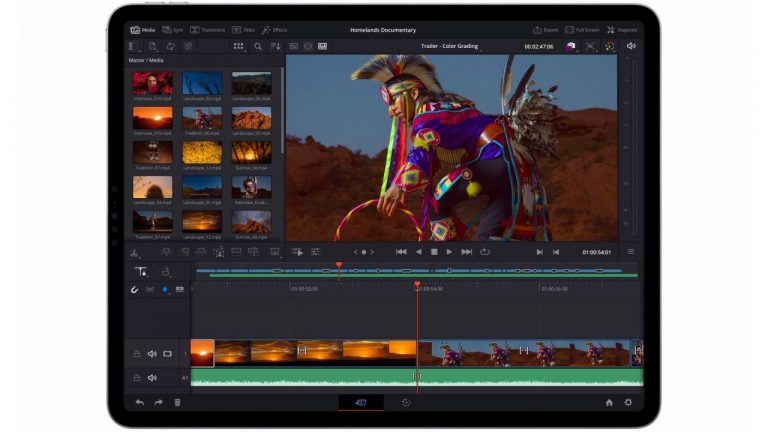Screen dimensions: 768x432
Task: Click the source overwrite icon
Action: (254, 252)
